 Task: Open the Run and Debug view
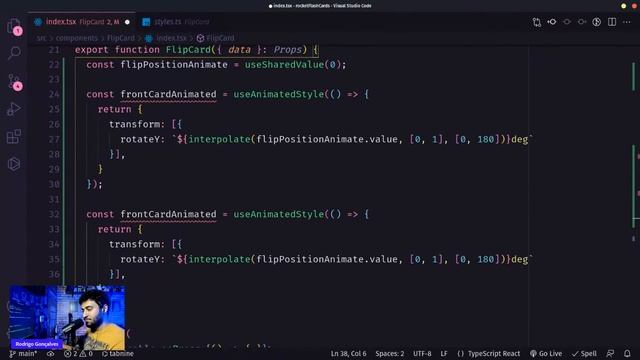[x=14, y=109]
